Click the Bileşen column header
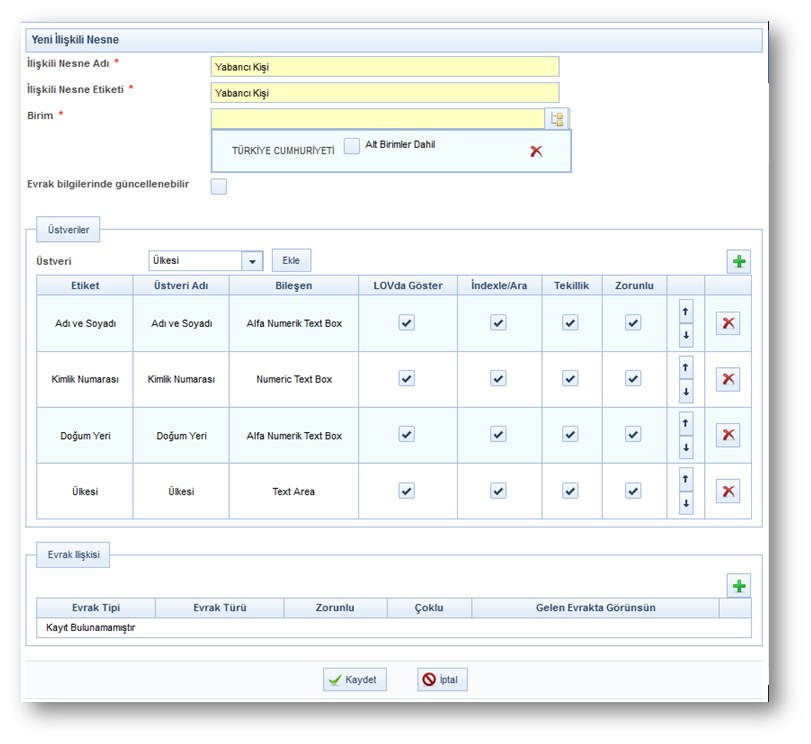The height and width of the screenshot is (744, 811). [x=294, y=286]
